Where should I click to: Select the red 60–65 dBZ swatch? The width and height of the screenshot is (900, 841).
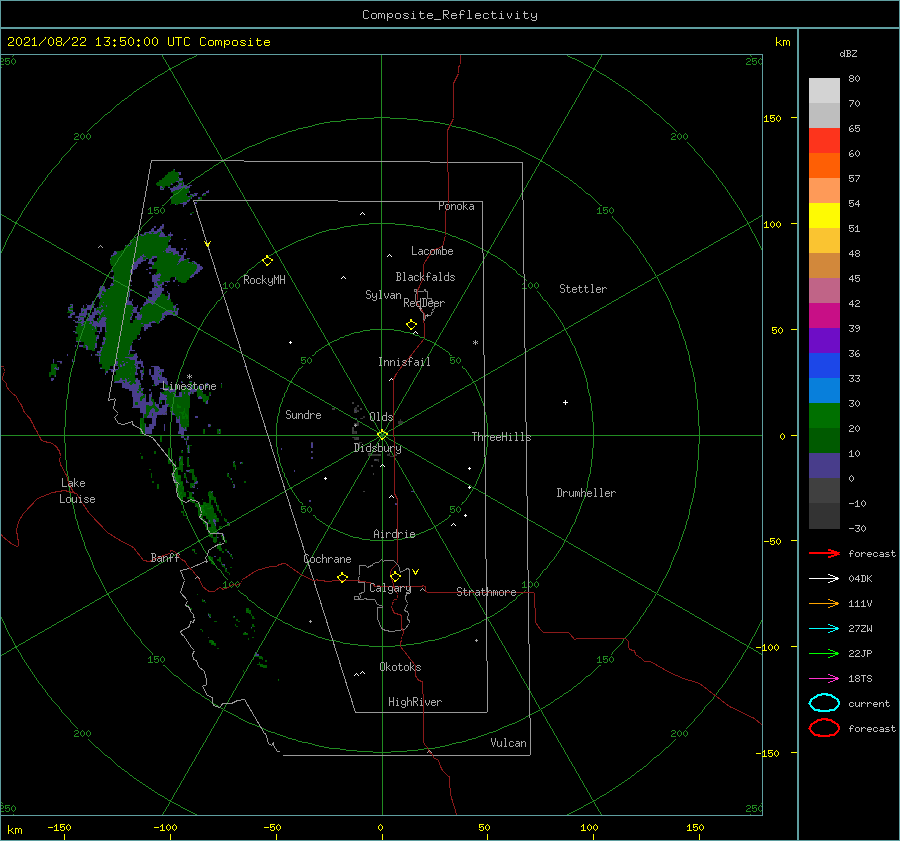point(824,141)
